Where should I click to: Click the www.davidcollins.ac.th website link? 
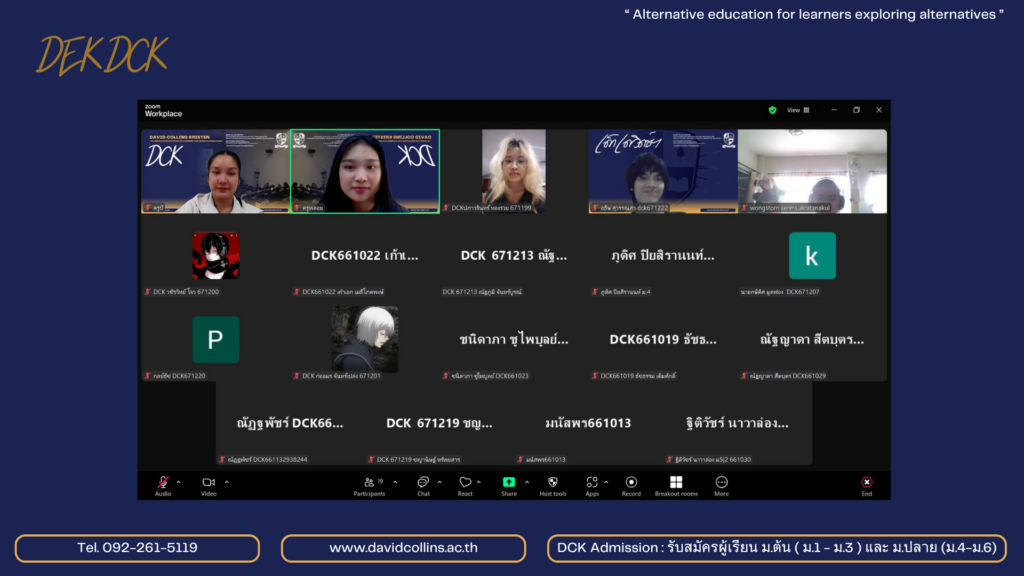click(x=403, y=548)
